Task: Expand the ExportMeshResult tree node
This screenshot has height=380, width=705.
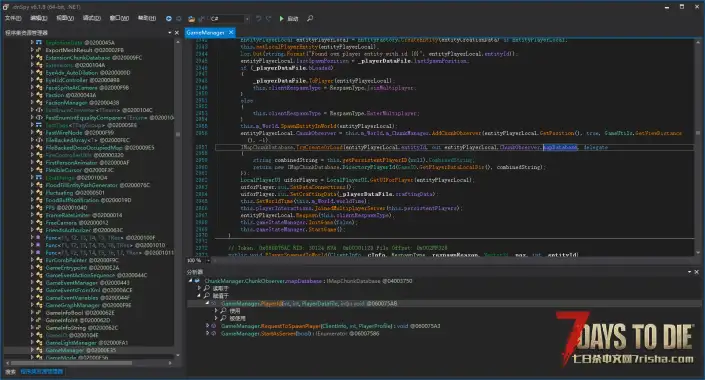Action: [32, 50]
